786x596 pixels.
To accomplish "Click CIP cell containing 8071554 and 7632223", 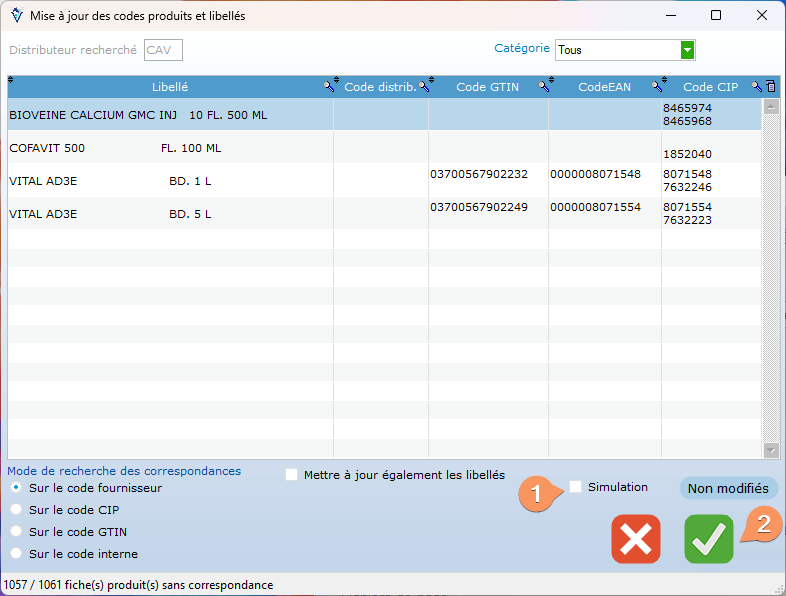I will (712, 214).
